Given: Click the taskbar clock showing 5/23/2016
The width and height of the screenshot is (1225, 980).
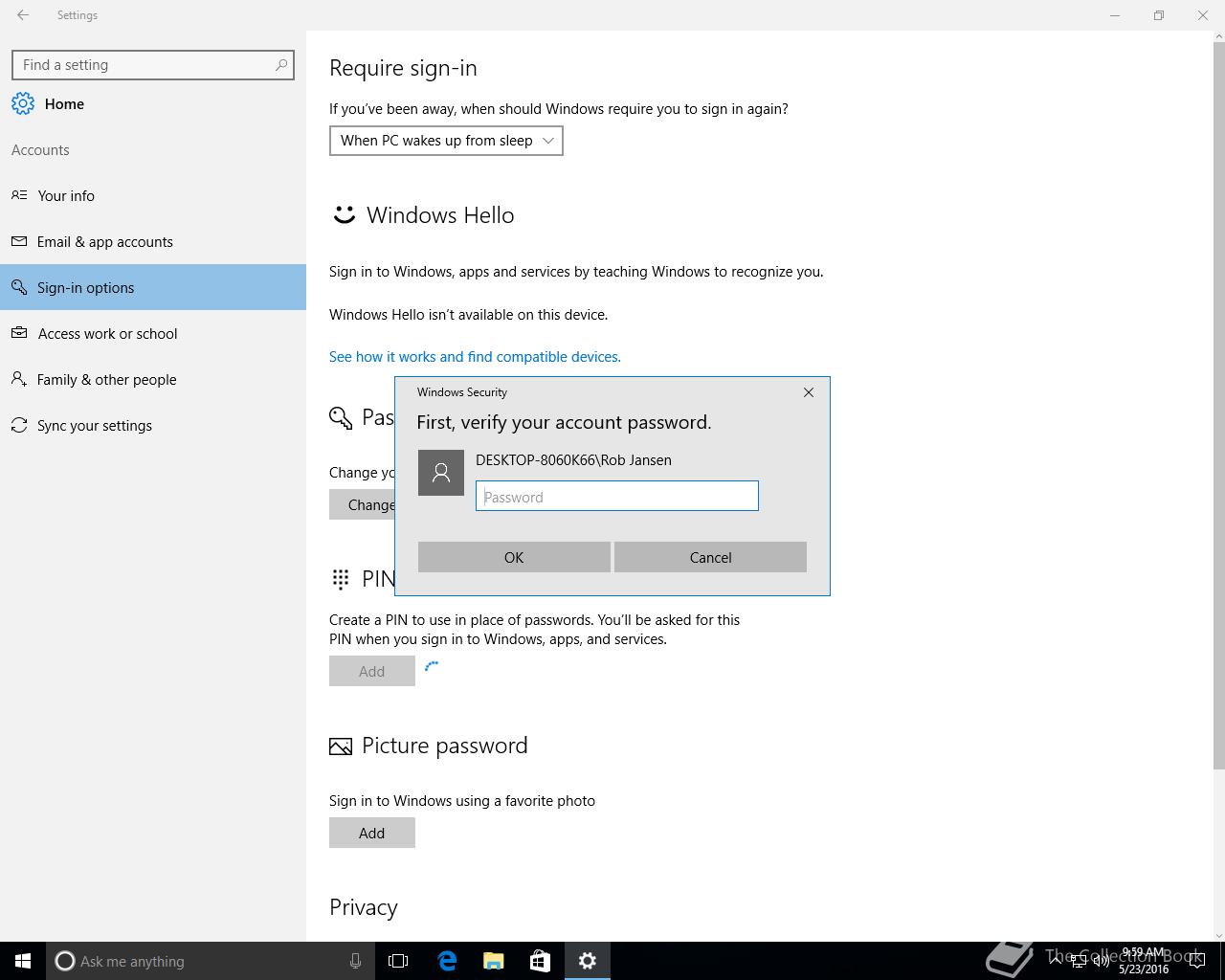Looking at the screenshot, I should (x=1144, y=961).
